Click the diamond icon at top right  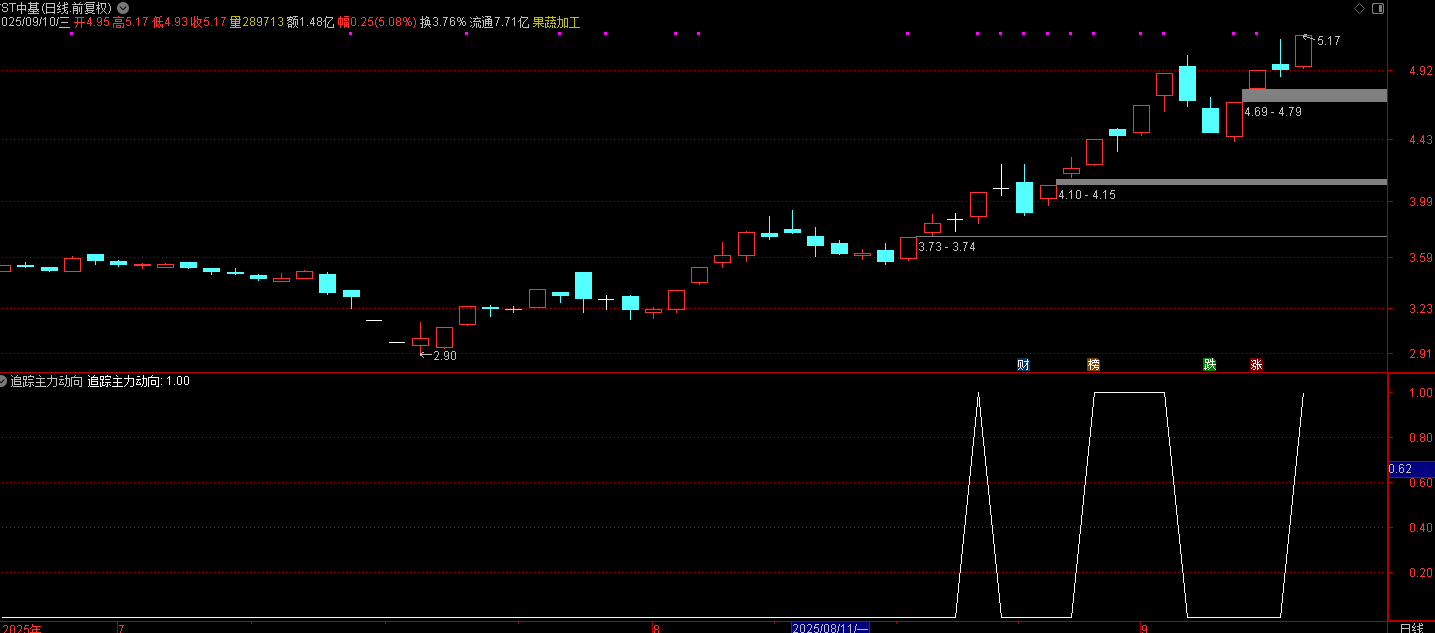point(1358,8)
